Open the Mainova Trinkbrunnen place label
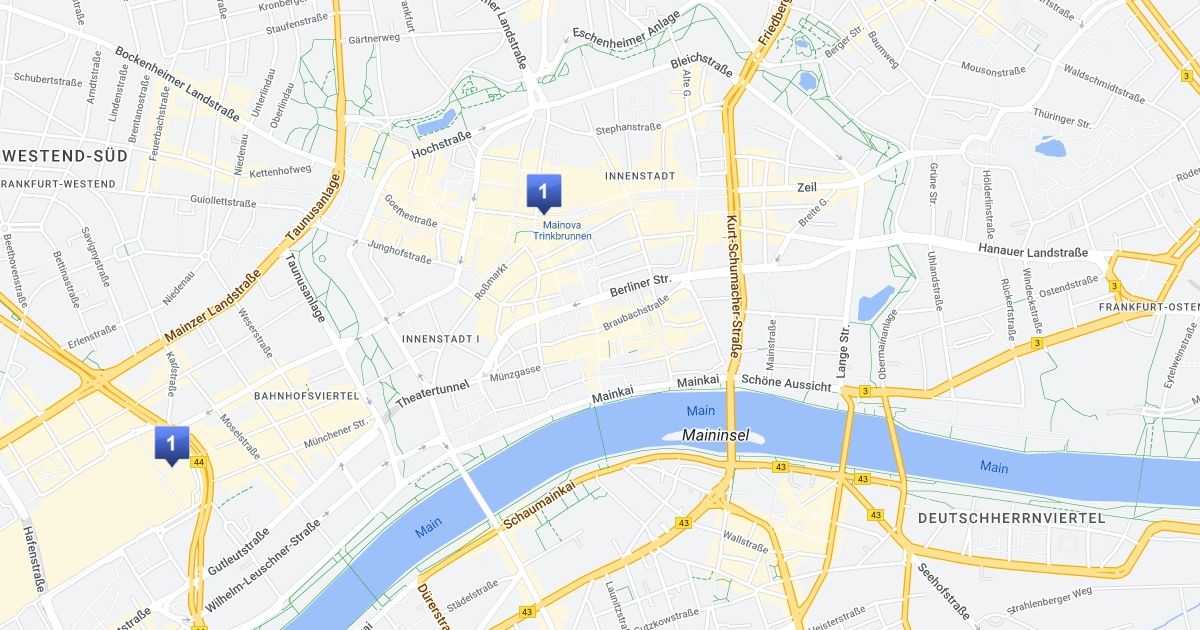Viewport: 1200px width, 630px height. [x=554, y=230]
